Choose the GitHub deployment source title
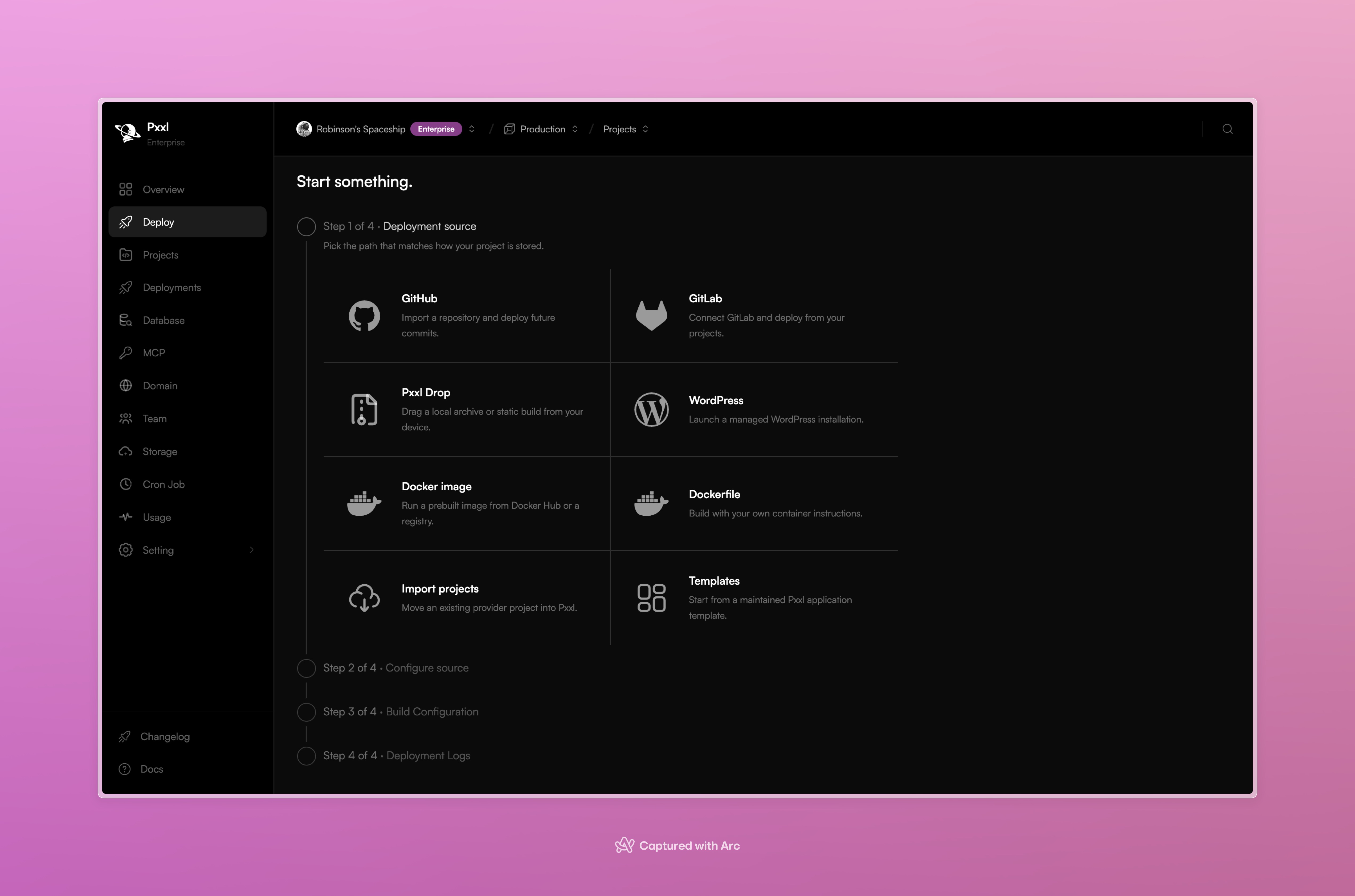This screenshot has width=1355, height=896. (419, 298)
